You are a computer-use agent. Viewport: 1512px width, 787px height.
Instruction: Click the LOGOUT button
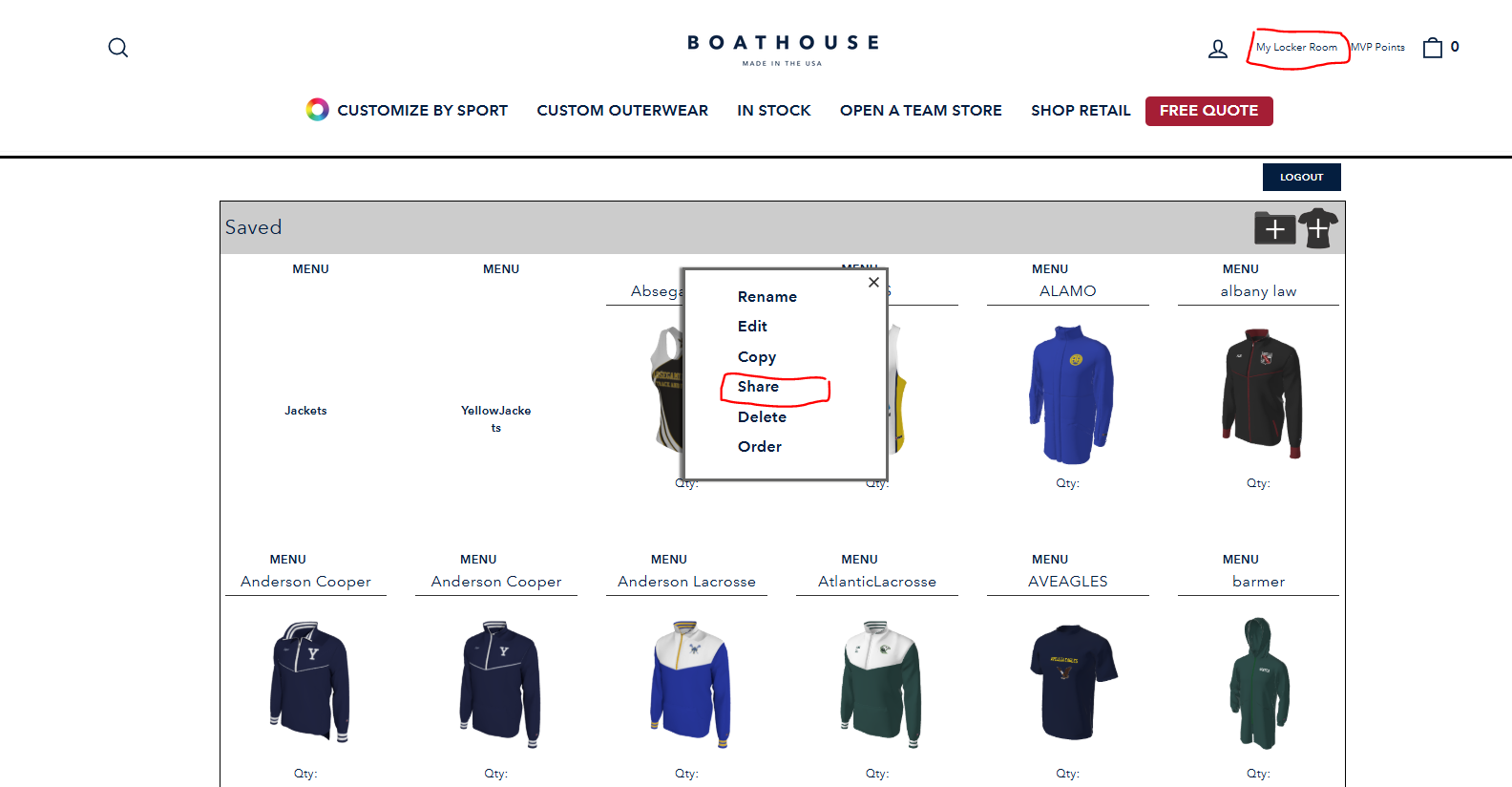click(x=1302, y=177)
